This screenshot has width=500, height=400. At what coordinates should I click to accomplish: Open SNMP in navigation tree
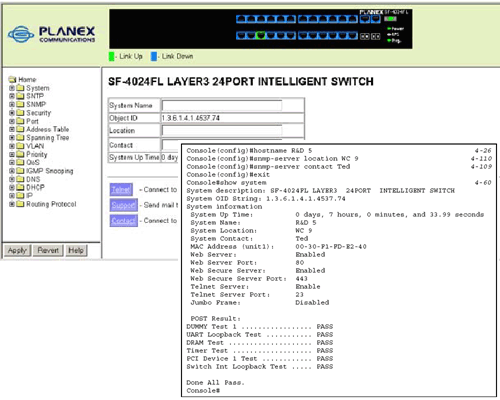pyautogui.click(x=36, y=104)
